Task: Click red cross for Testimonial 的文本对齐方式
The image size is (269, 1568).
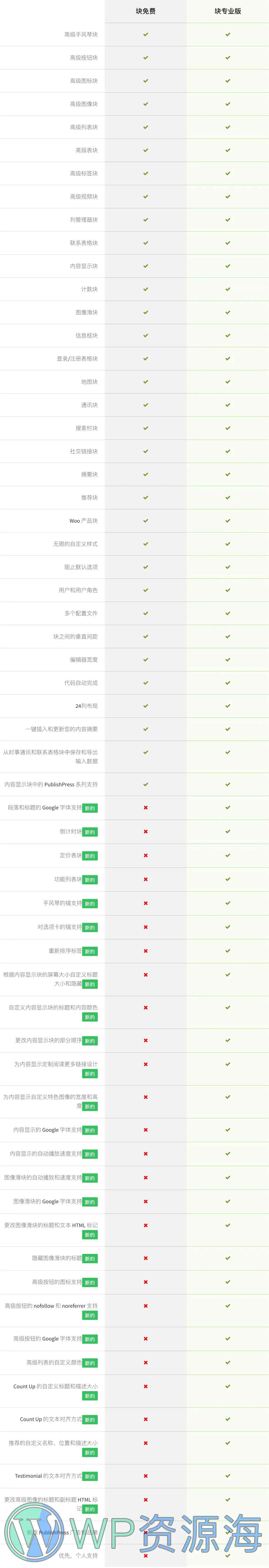Action: point(146,1476)
